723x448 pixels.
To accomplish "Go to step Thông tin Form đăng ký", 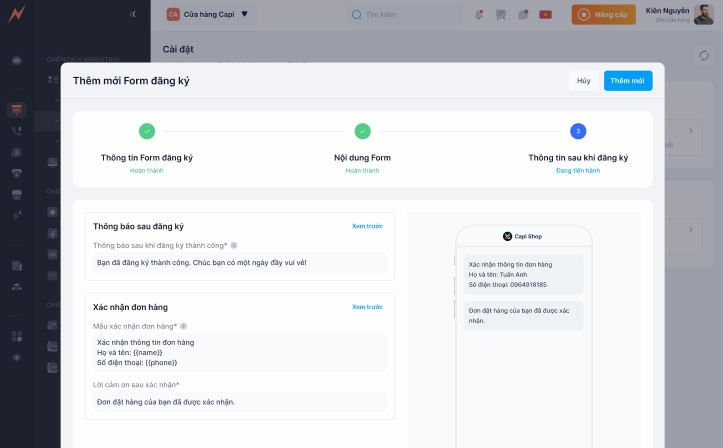I will [147, 131].
